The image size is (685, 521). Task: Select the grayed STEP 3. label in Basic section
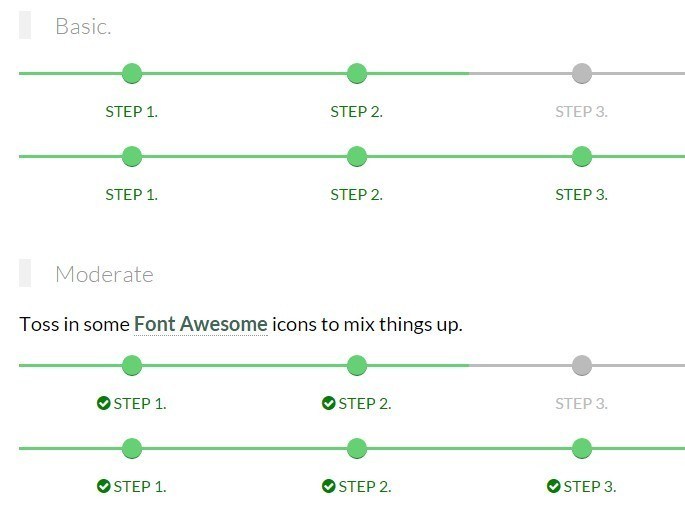[581, 112]
